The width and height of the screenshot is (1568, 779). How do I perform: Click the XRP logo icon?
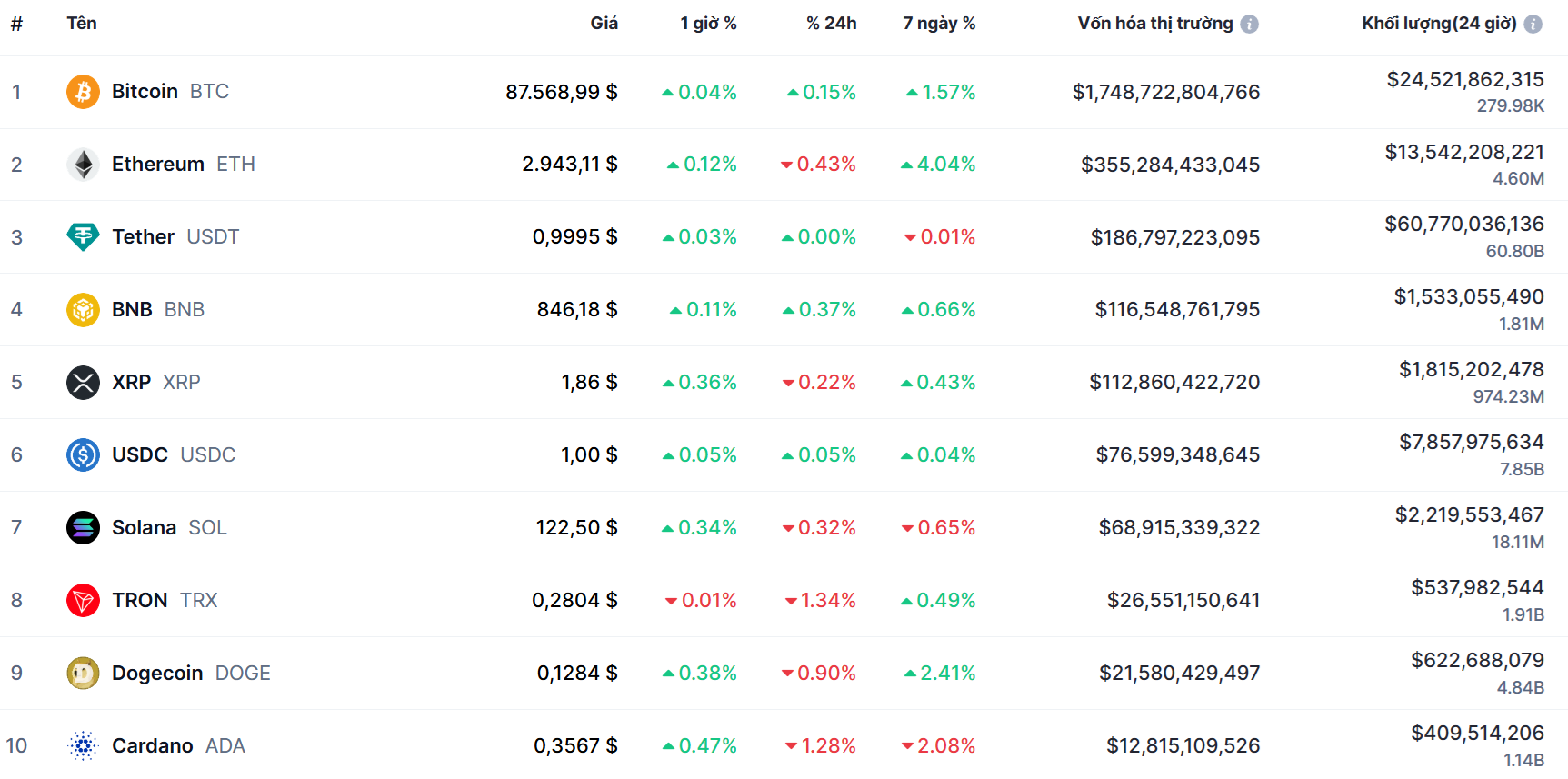point(83,383)
